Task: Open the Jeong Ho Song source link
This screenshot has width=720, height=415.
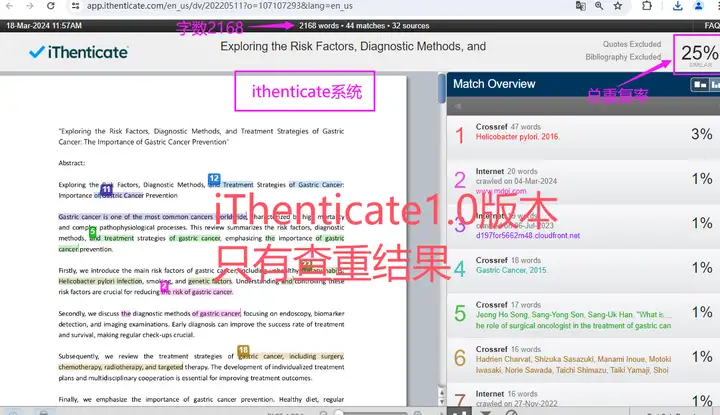Action: [573, 320]
